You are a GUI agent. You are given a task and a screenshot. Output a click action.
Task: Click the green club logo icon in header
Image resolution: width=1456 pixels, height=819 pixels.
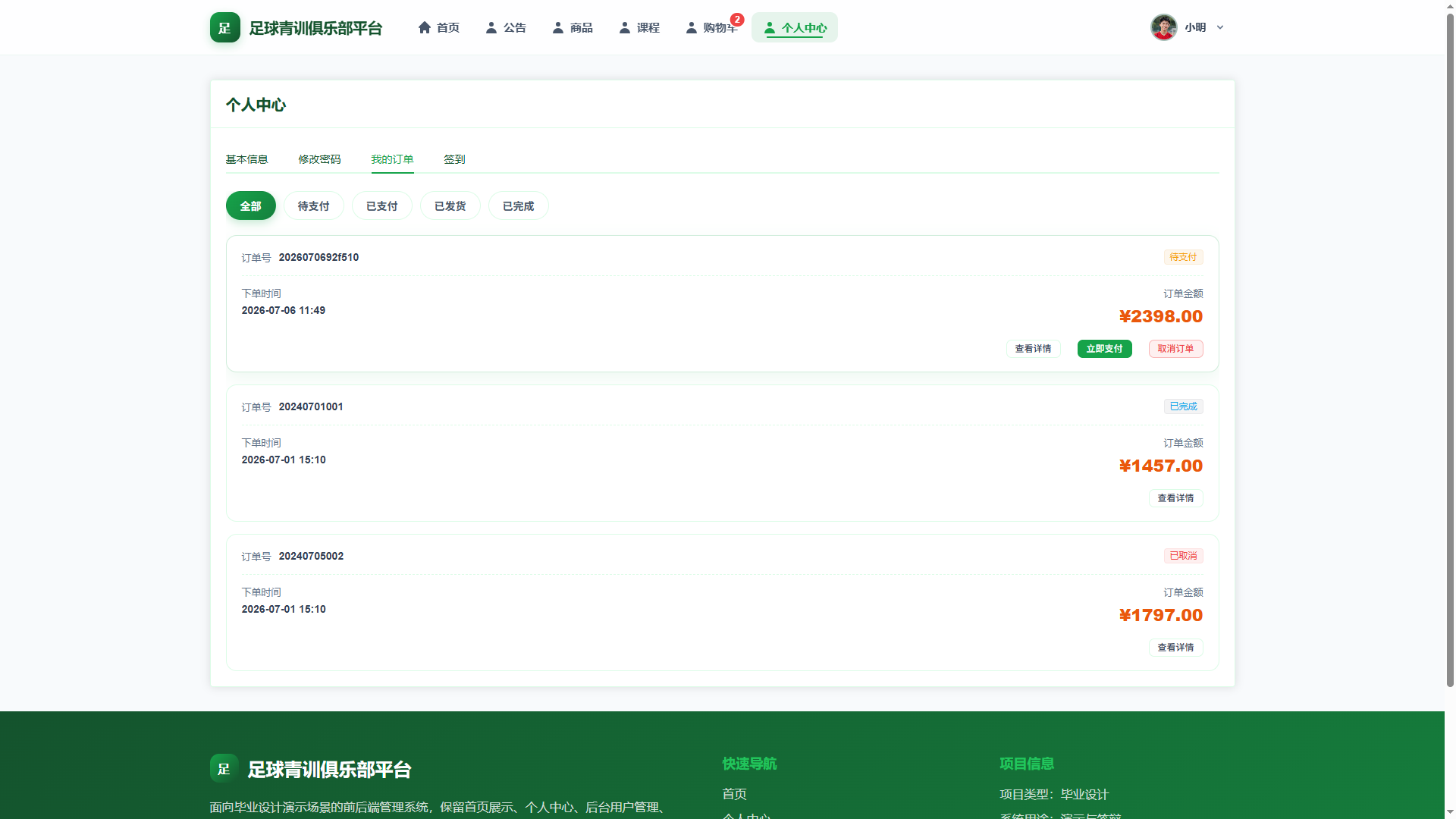point(224,27)
